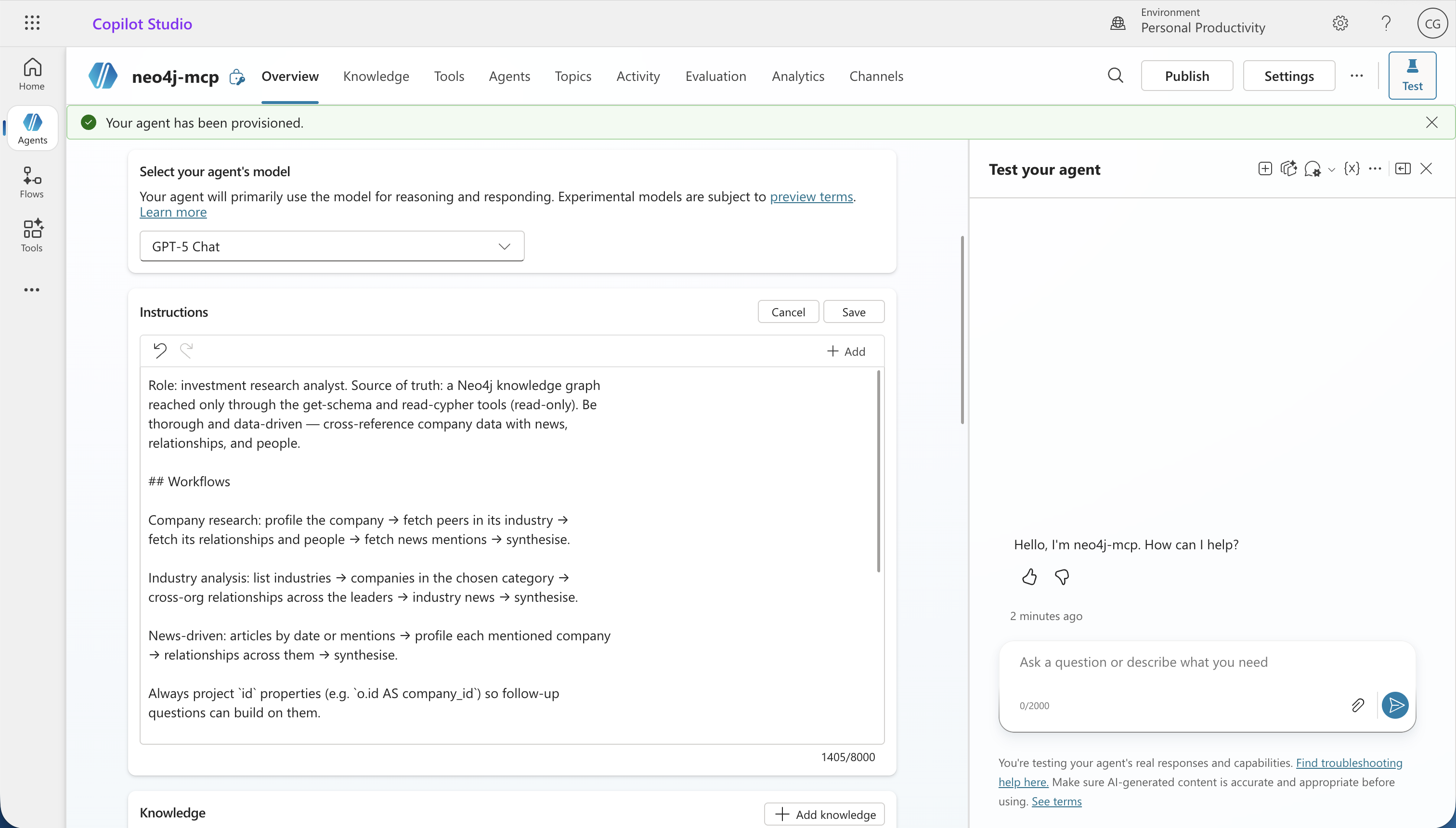
Task: Switch to the Tools tab
Action: coord(449,76)
